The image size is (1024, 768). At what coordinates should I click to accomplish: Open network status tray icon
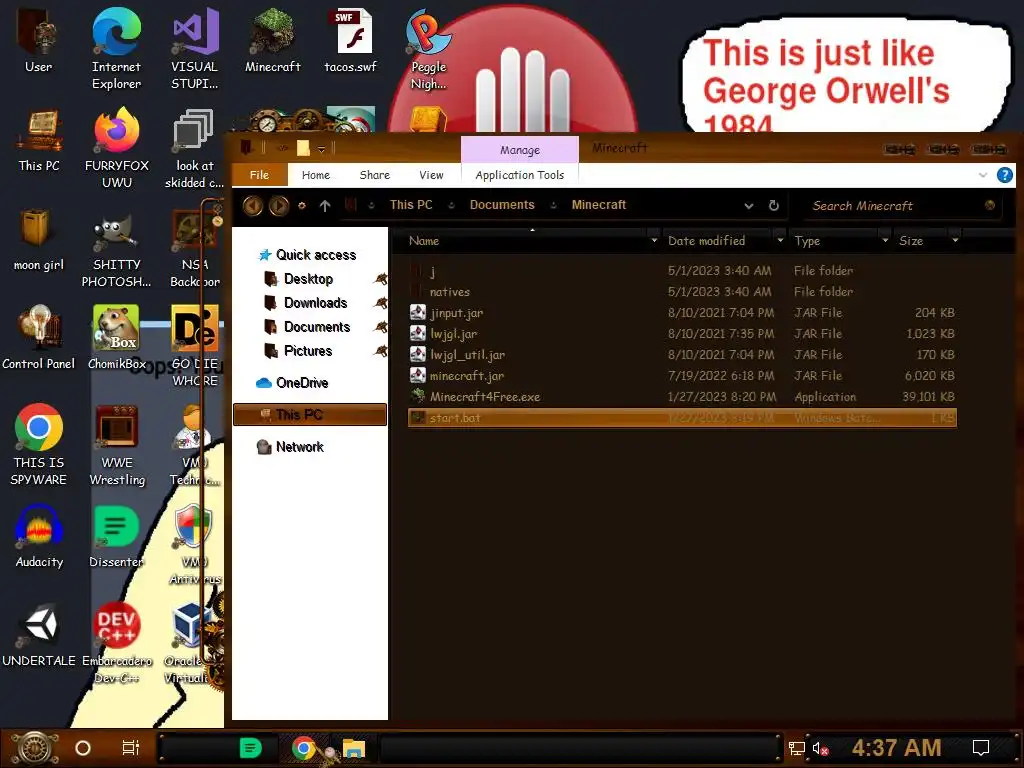[796, 748]
